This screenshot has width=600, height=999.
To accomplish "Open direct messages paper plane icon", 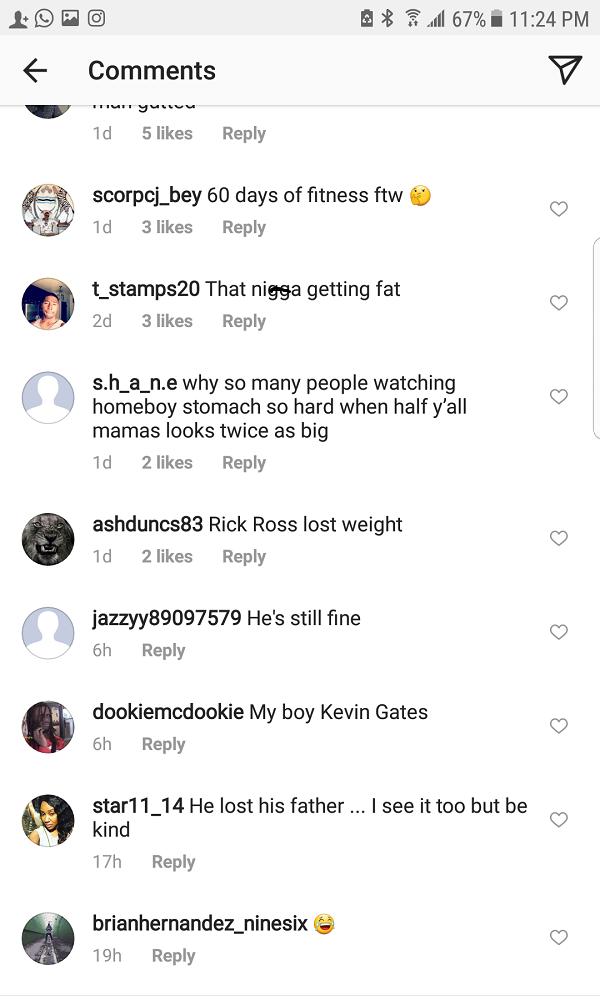I will click(564, 69).
